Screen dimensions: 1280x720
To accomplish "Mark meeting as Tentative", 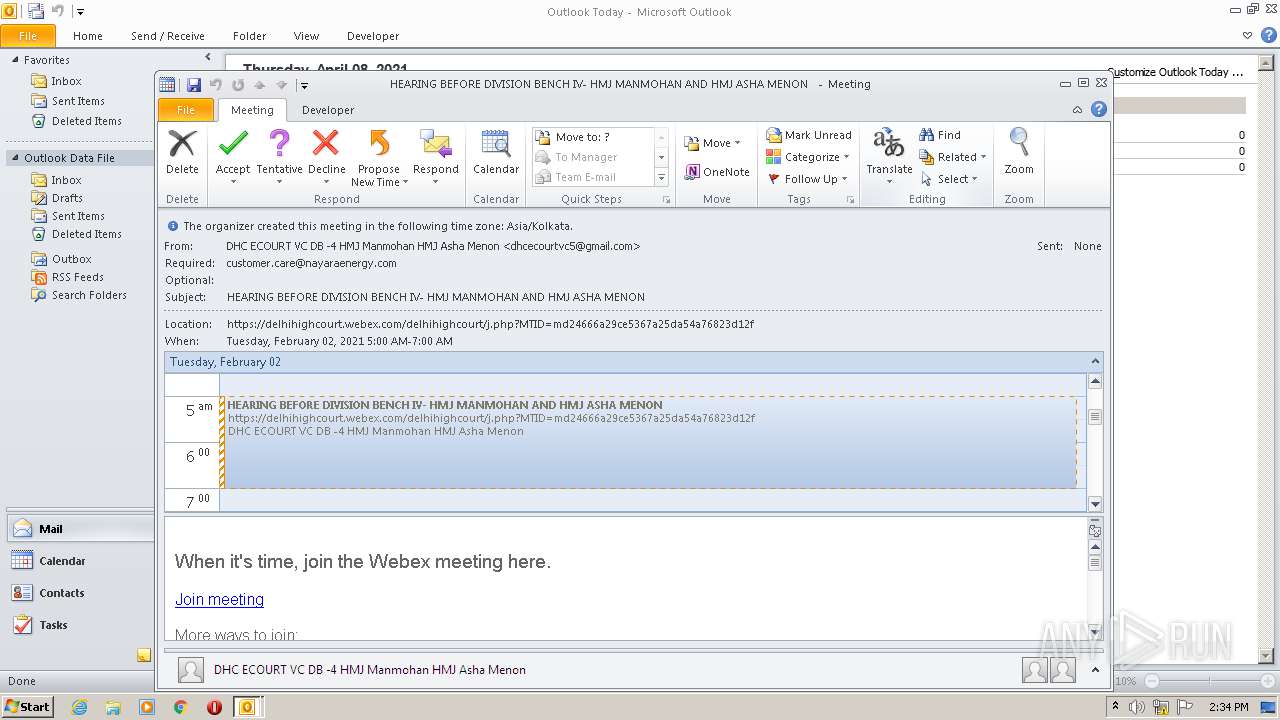I will (x=279, y=156).
